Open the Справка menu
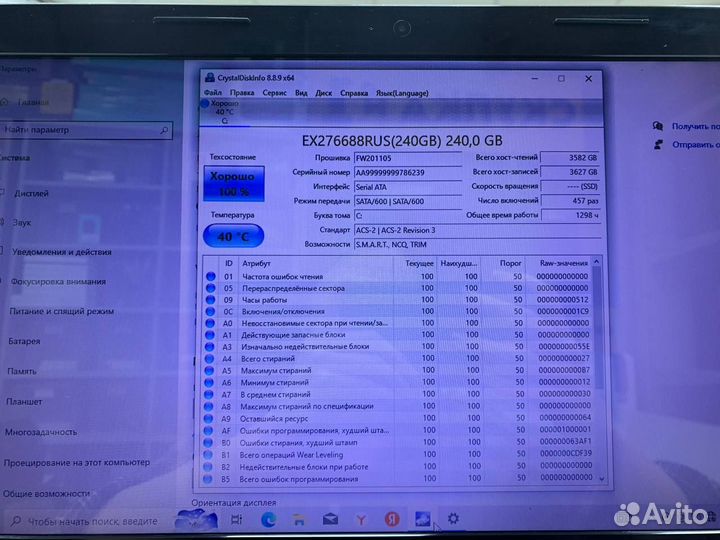The width and height of the screenshot is (720, 540). (x=354, y=93)
